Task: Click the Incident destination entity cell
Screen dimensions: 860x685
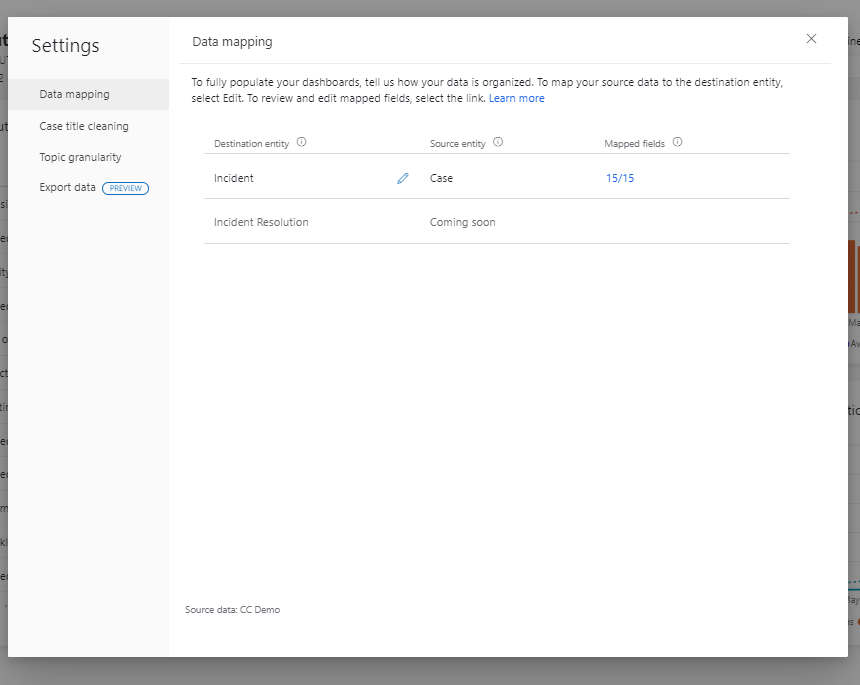Action: point(234,178)
